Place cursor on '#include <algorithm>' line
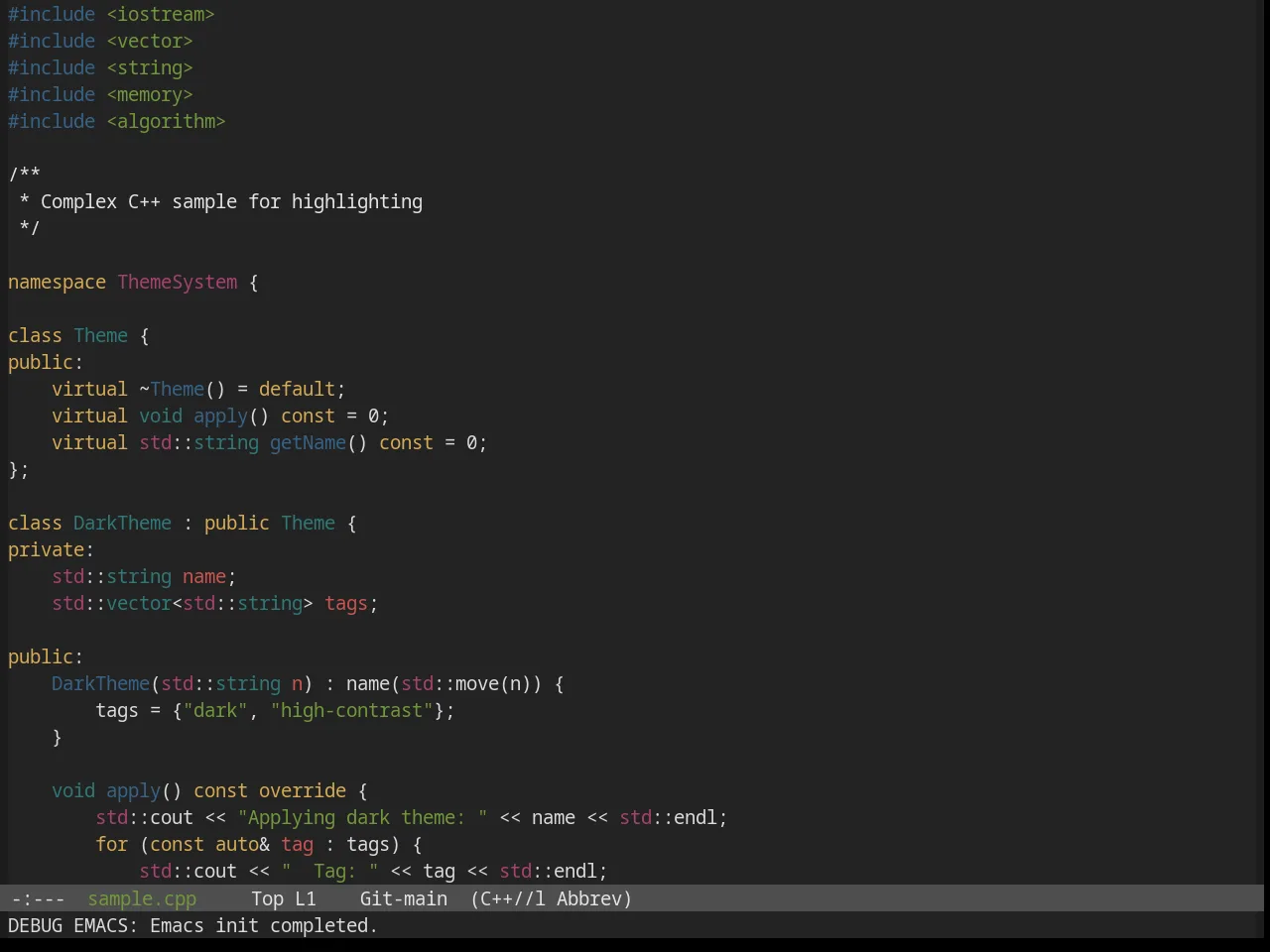The height and width of the screenshot is (952, 1270). pos(117,121)
